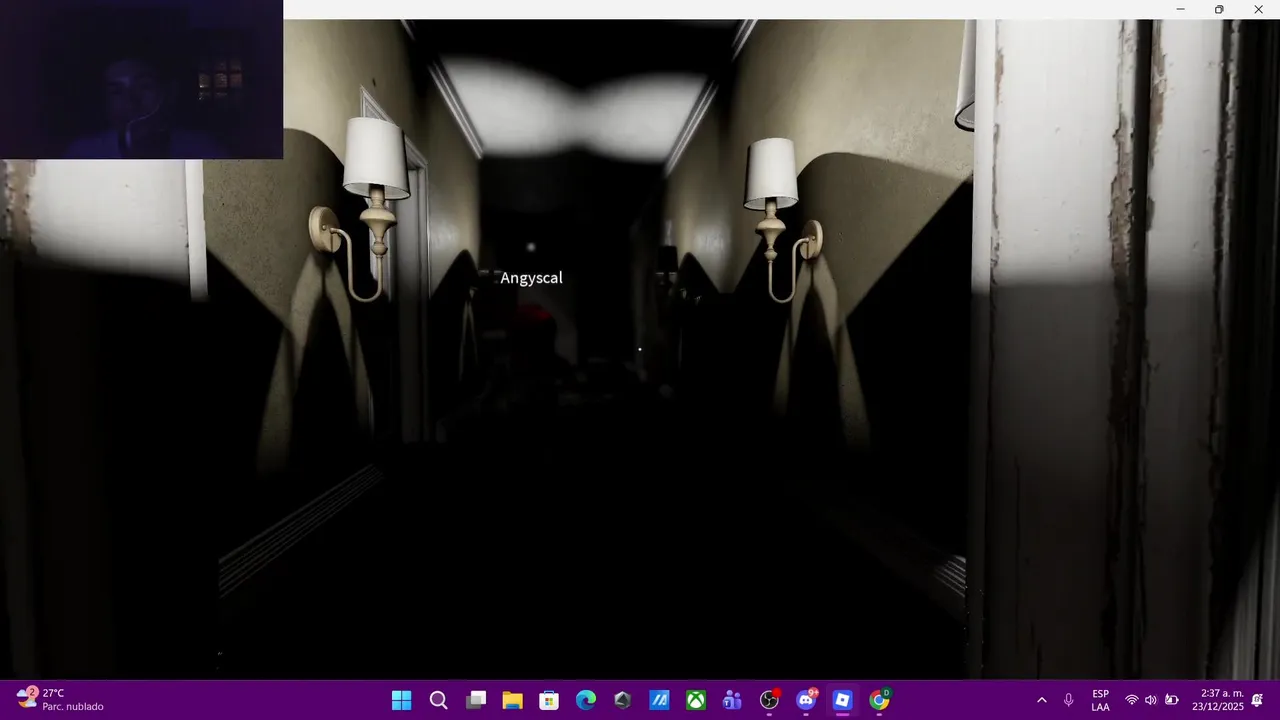Open the volume control in tray
The width and height of the screenshot is (1280, 720).
(x=1151, y=700)
